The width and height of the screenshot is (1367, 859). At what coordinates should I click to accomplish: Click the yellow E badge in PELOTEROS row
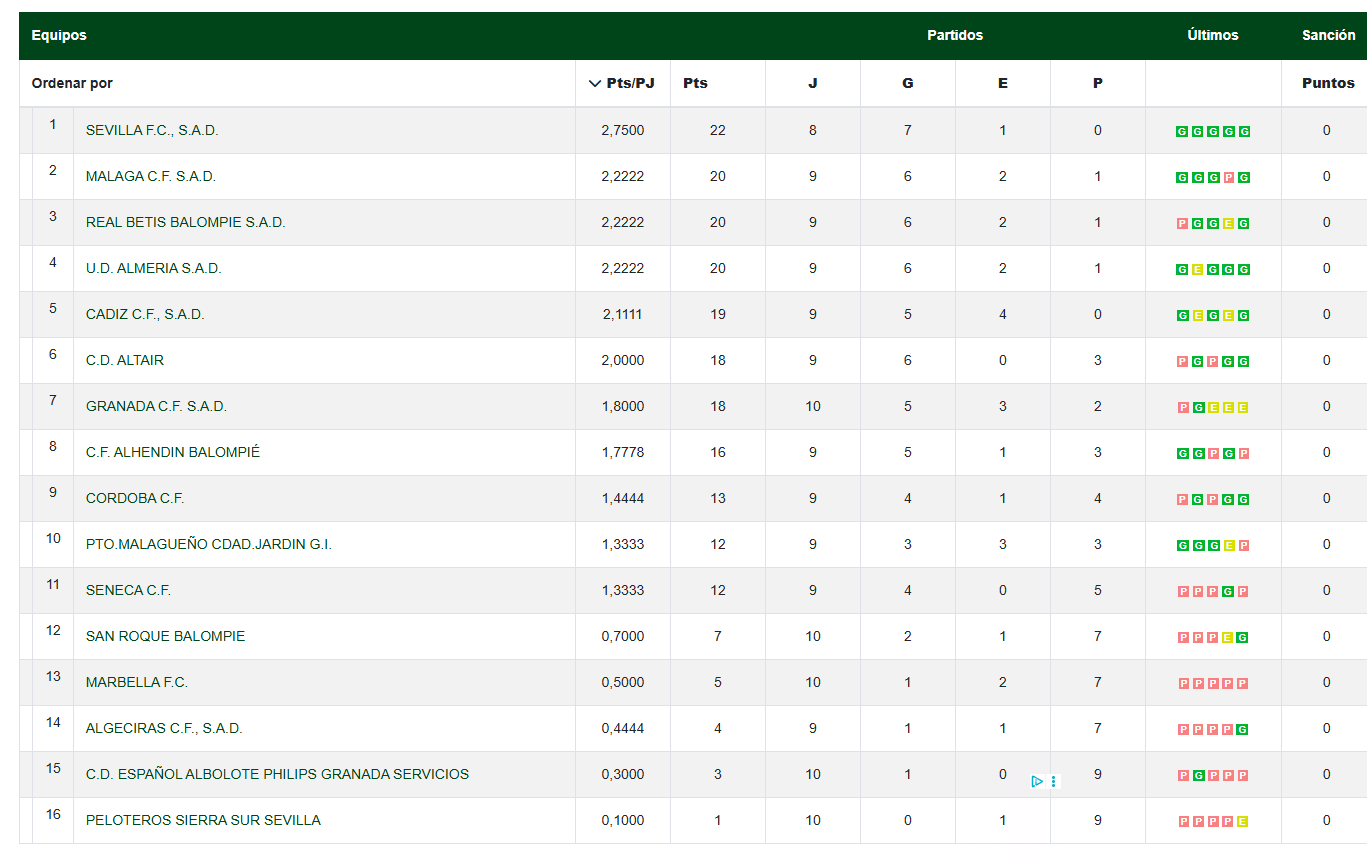[1243, 822]
